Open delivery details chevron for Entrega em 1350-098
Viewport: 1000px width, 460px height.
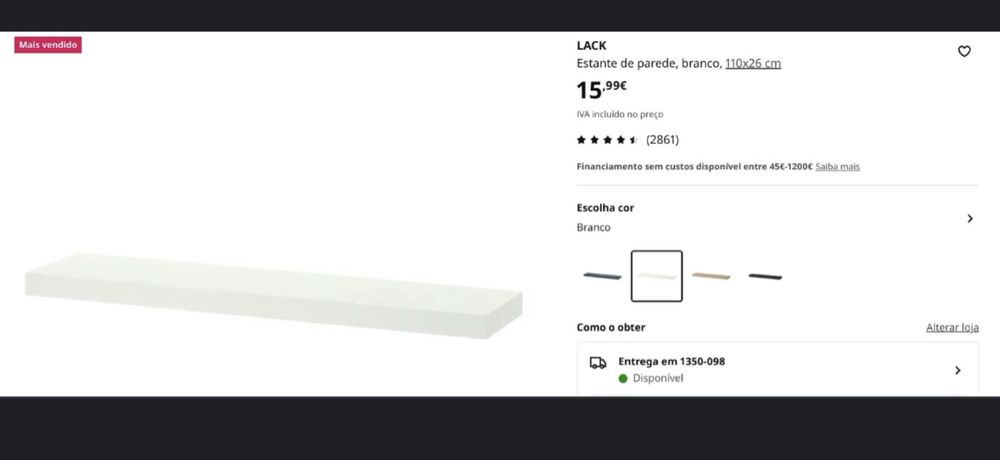tap(957, 370)
